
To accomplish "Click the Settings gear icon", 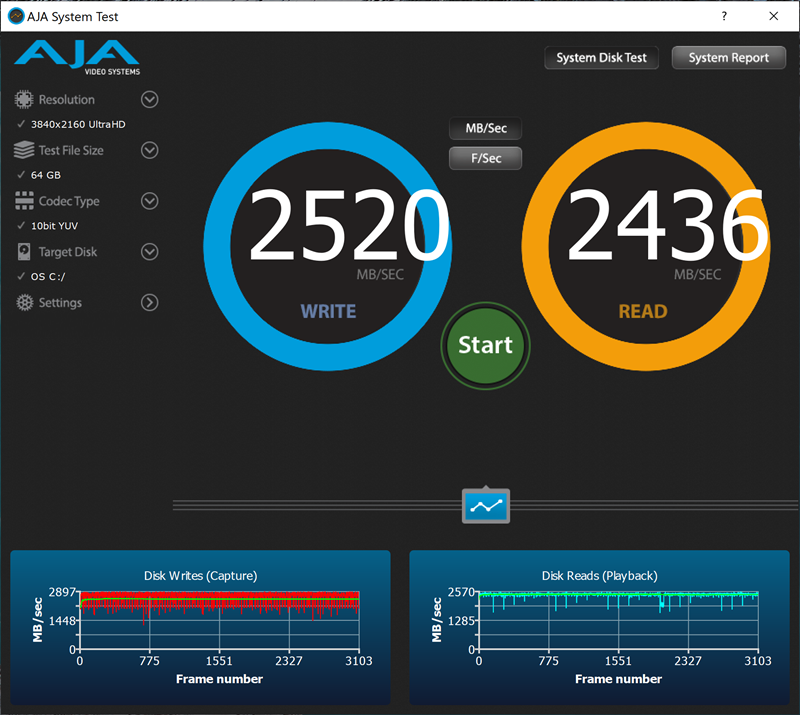I will coord(24,302).
